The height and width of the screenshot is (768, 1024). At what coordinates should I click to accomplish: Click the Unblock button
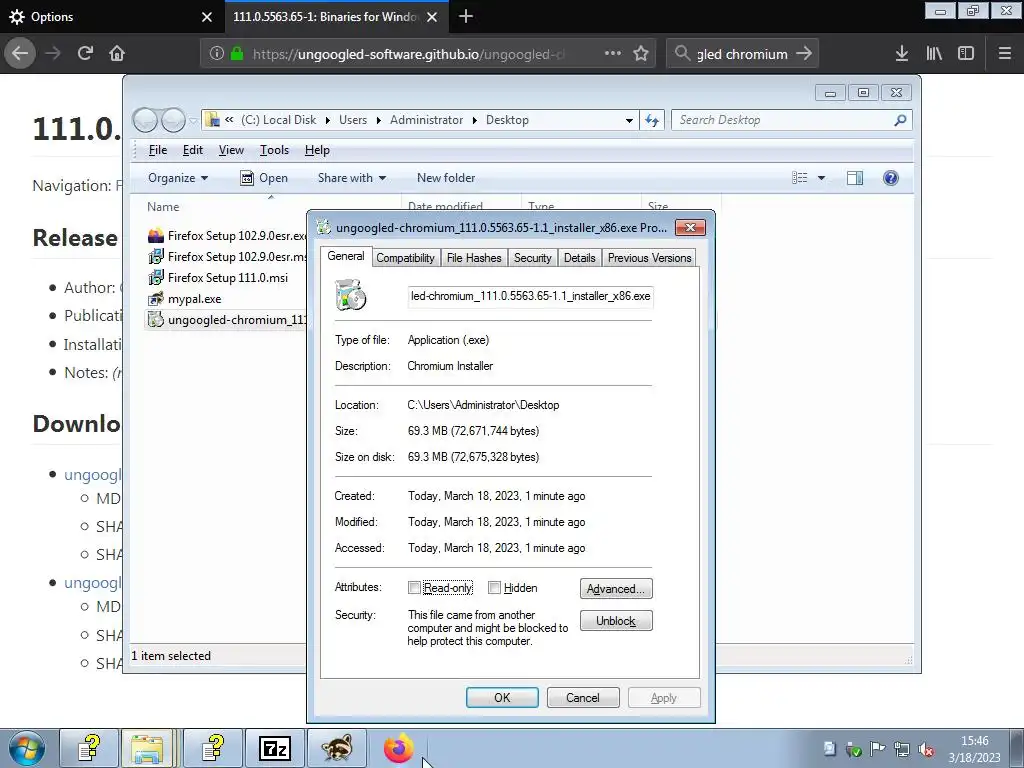[616, 620]
